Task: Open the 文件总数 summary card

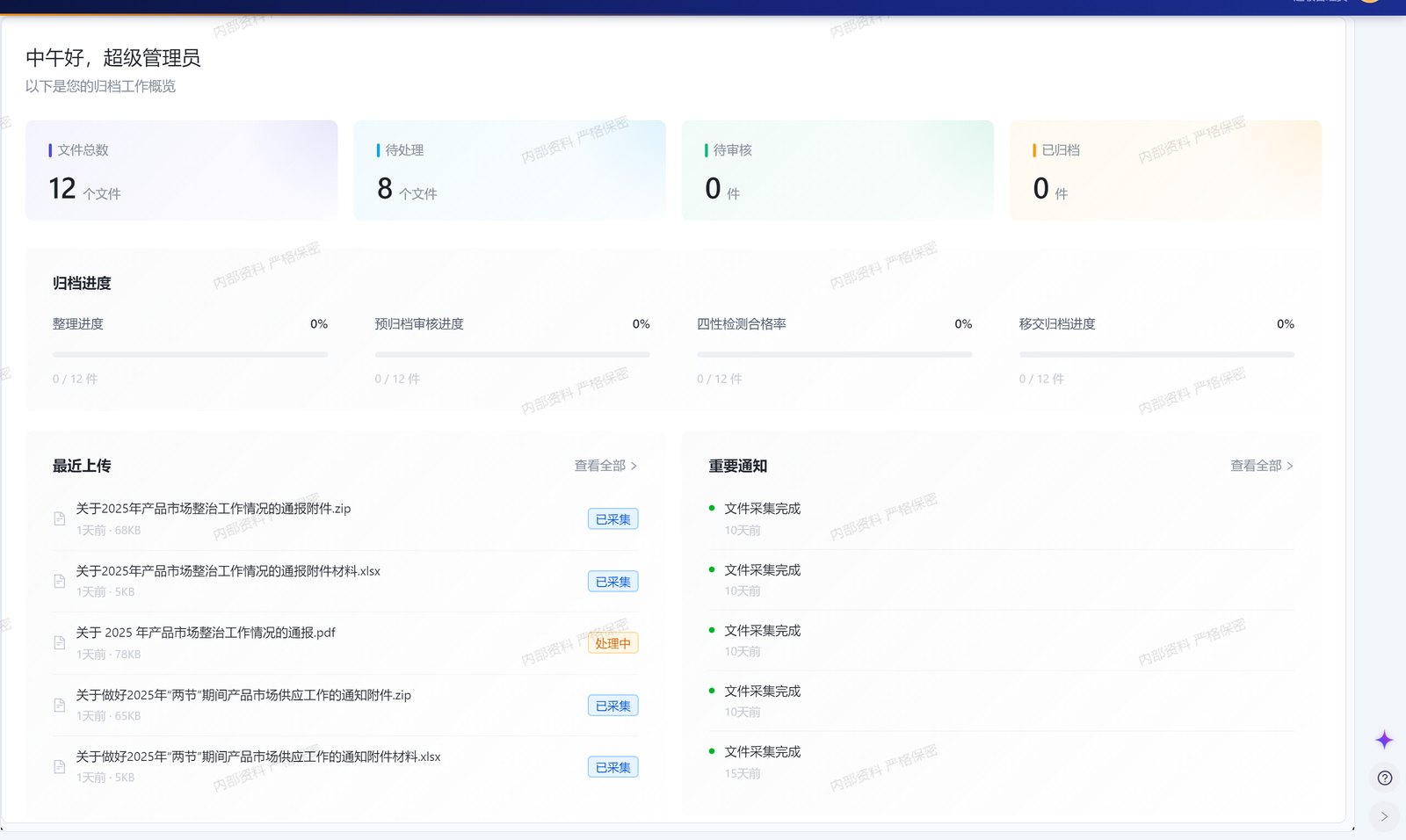Action: tap(181, 170)
